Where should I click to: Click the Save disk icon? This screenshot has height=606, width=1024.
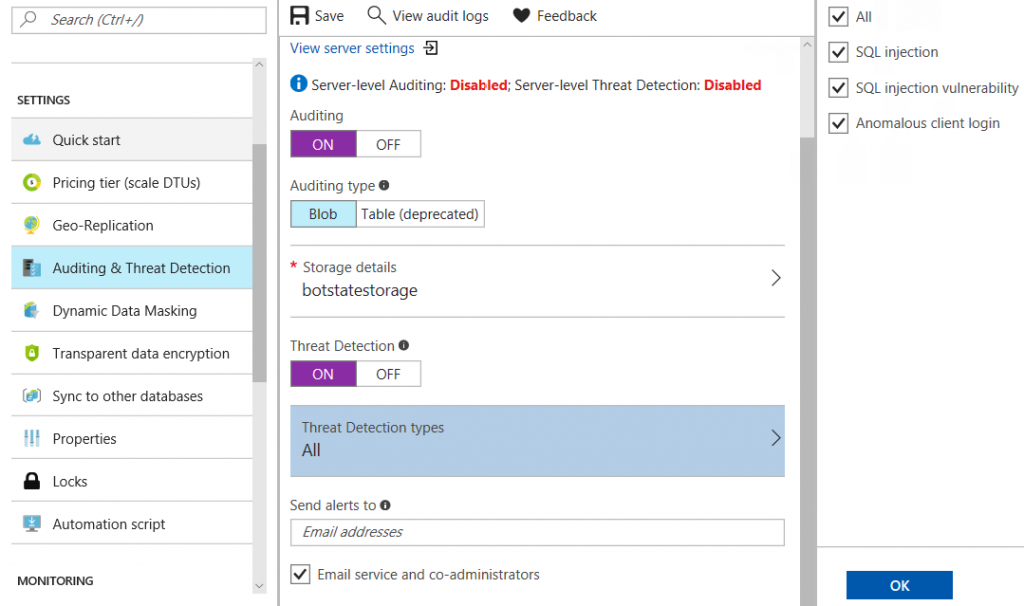pyautogui.click(x=299, y=16)
